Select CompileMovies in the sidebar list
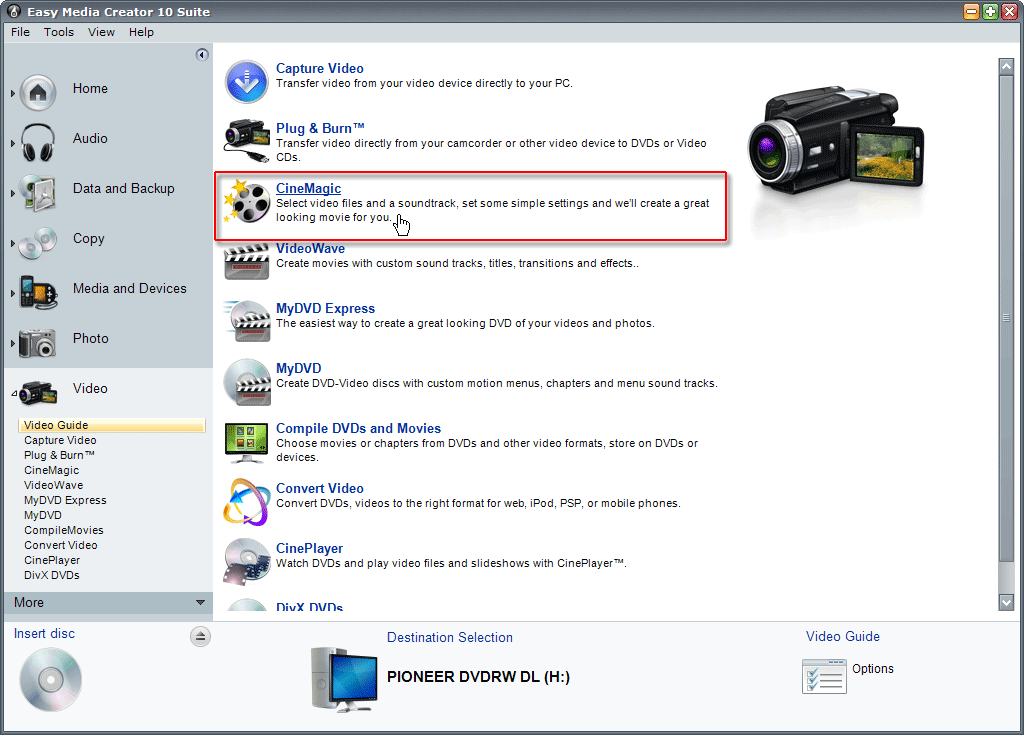 (64, 531)
